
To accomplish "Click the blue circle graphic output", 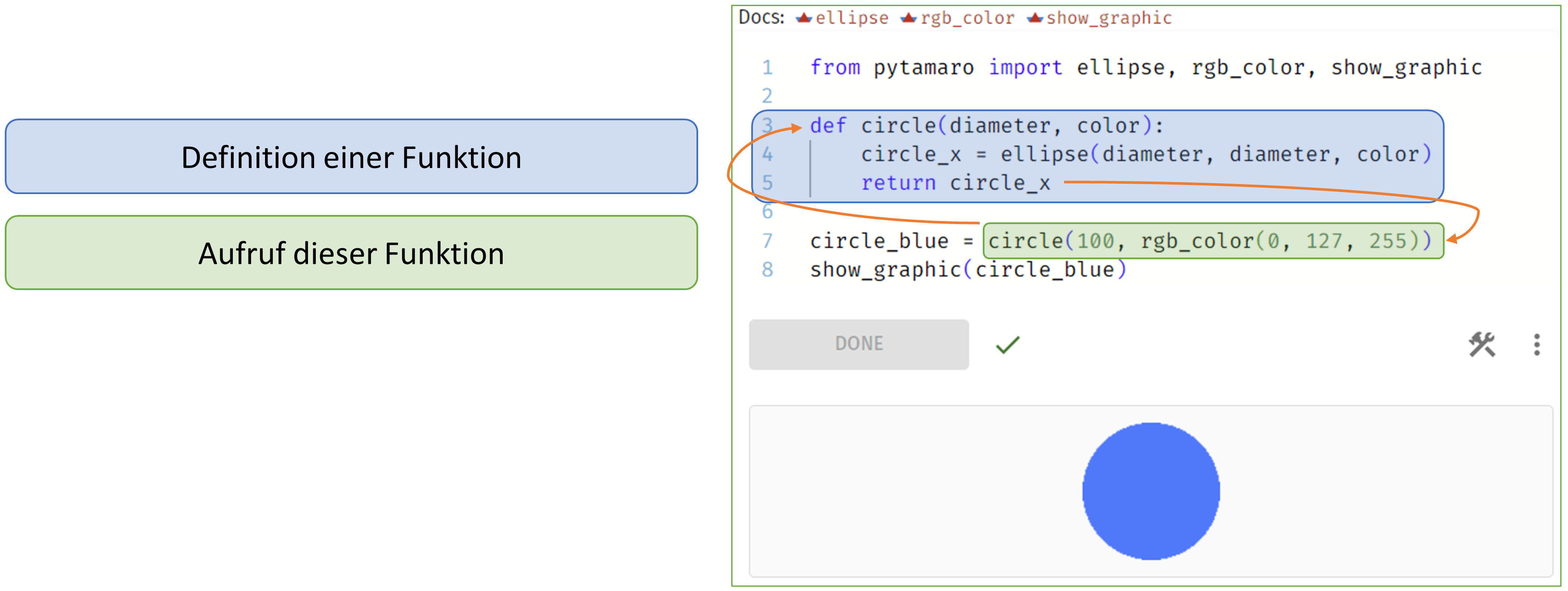I will coord(1150,491).
